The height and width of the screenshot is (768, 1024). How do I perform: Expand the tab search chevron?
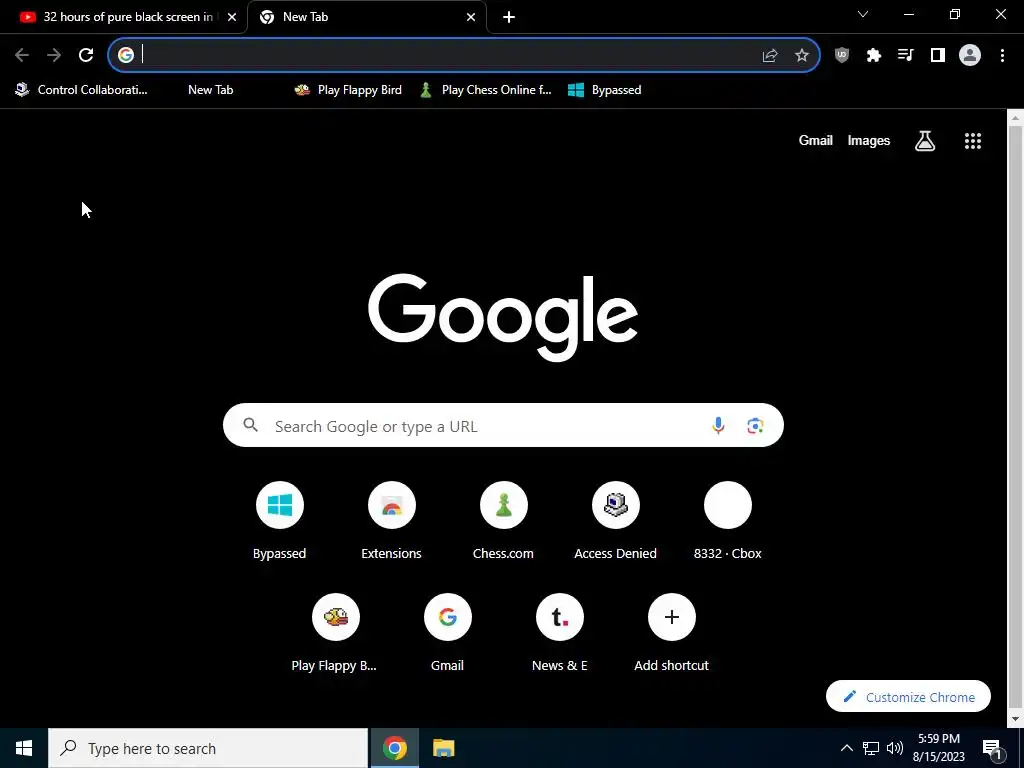(863, 14)
